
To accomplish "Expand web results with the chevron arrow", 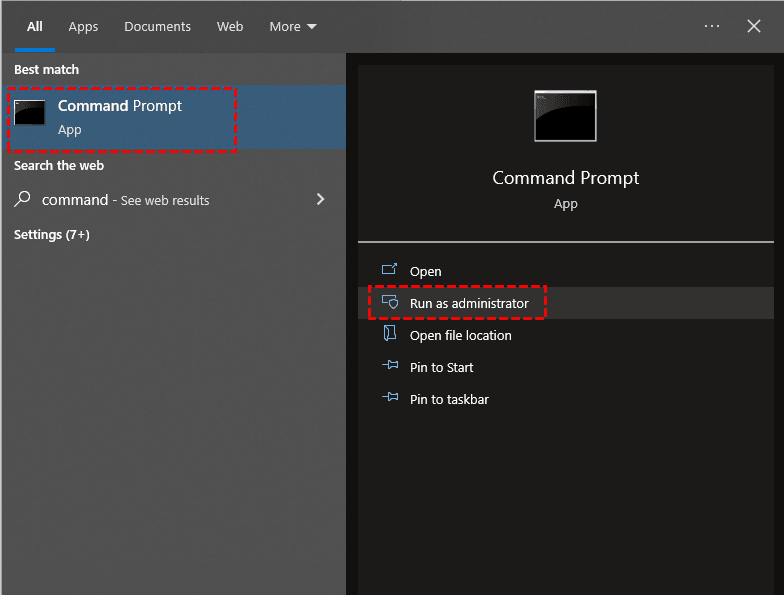I will coord(321,199).
